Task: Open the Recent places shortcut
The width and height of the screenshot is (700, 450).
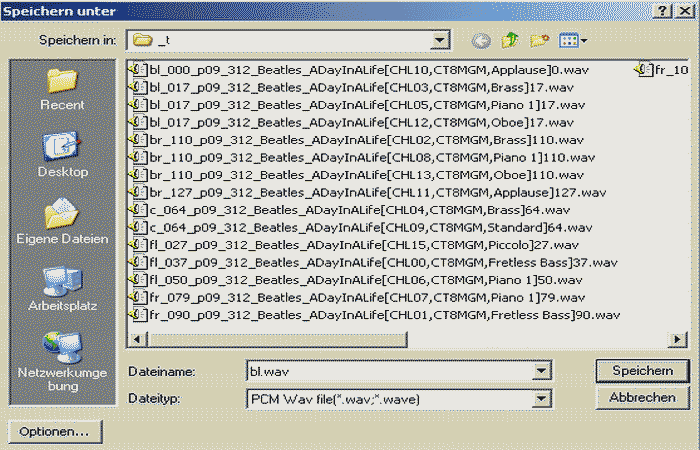Action: [62, 87]
